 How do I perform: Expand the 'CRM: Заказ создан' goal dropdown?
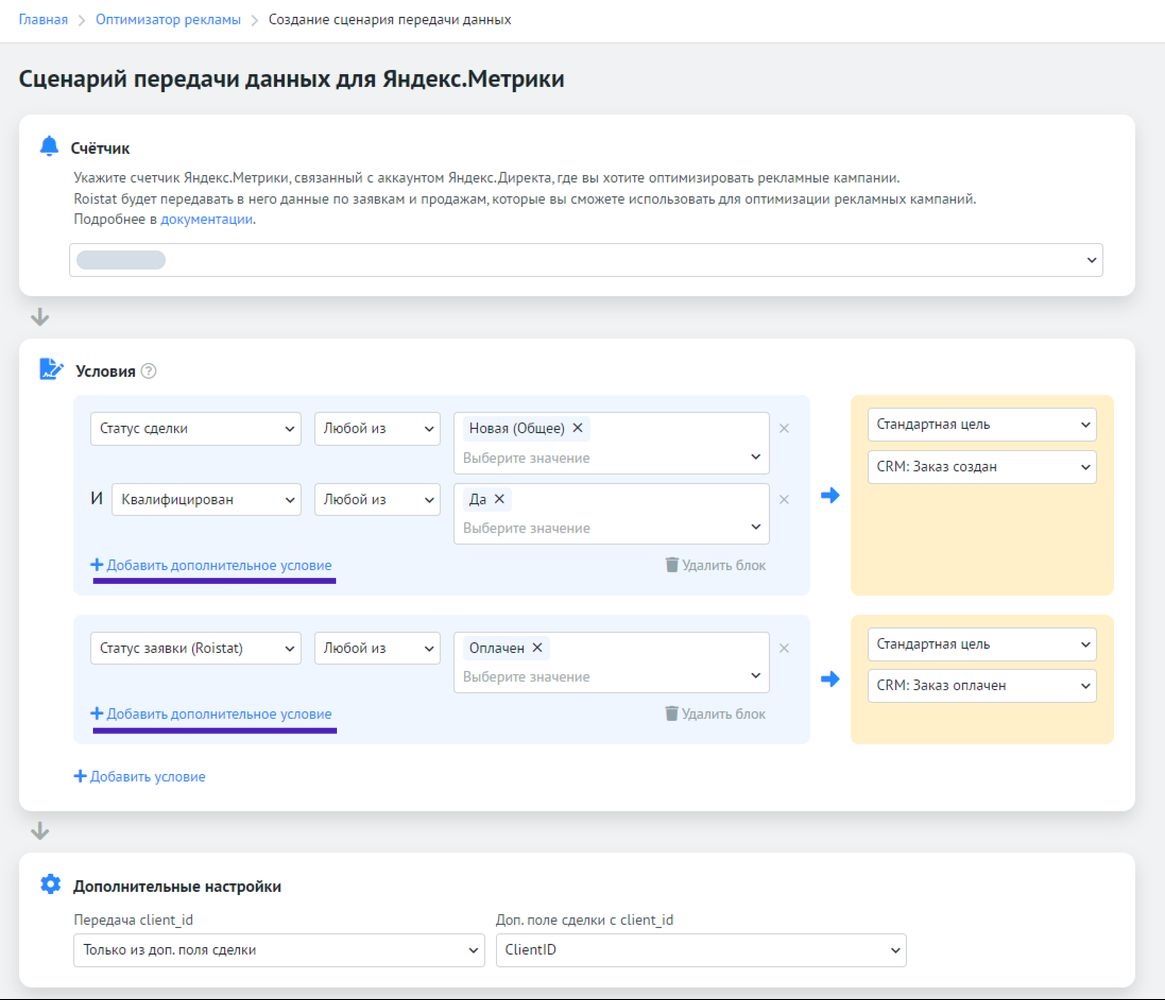point(981,467)
